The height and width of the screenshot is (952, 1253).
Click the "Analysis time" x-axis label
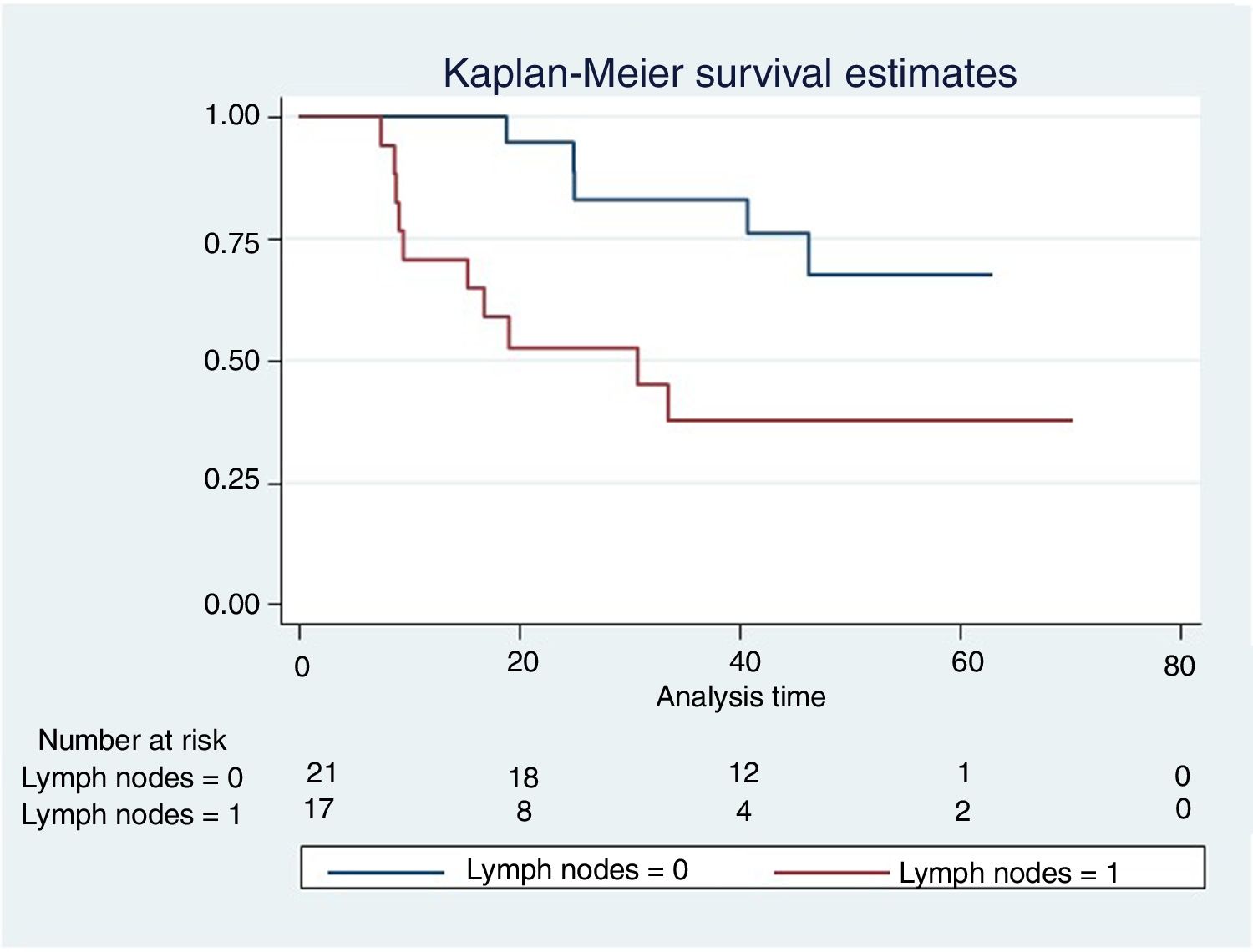click(x=740, y=696)
